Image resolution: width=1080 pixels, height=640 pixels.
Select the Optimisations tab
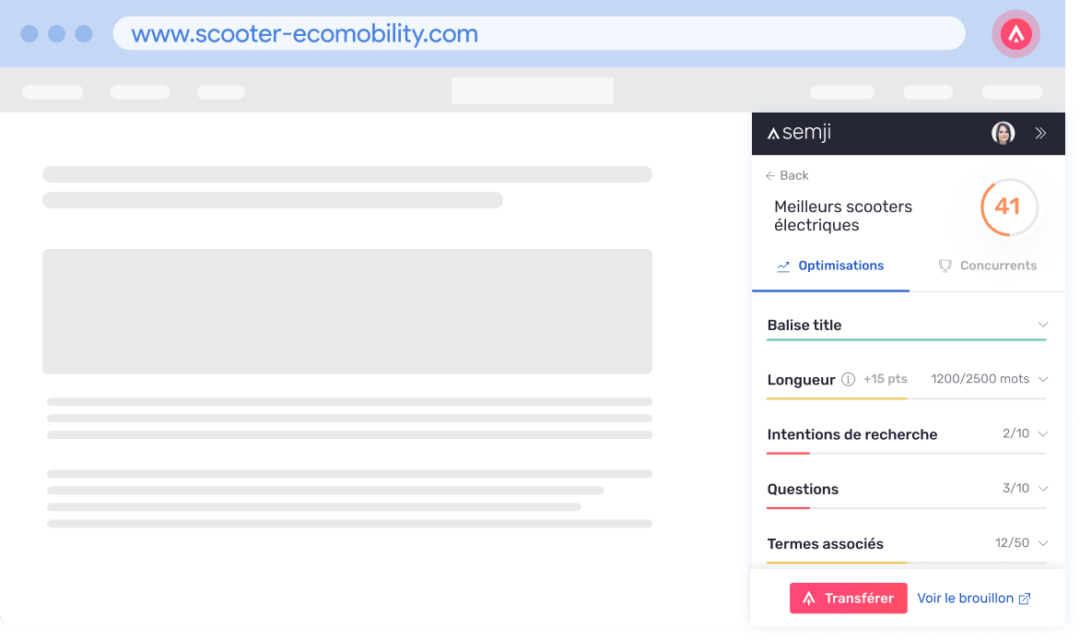tap(841, 266)
